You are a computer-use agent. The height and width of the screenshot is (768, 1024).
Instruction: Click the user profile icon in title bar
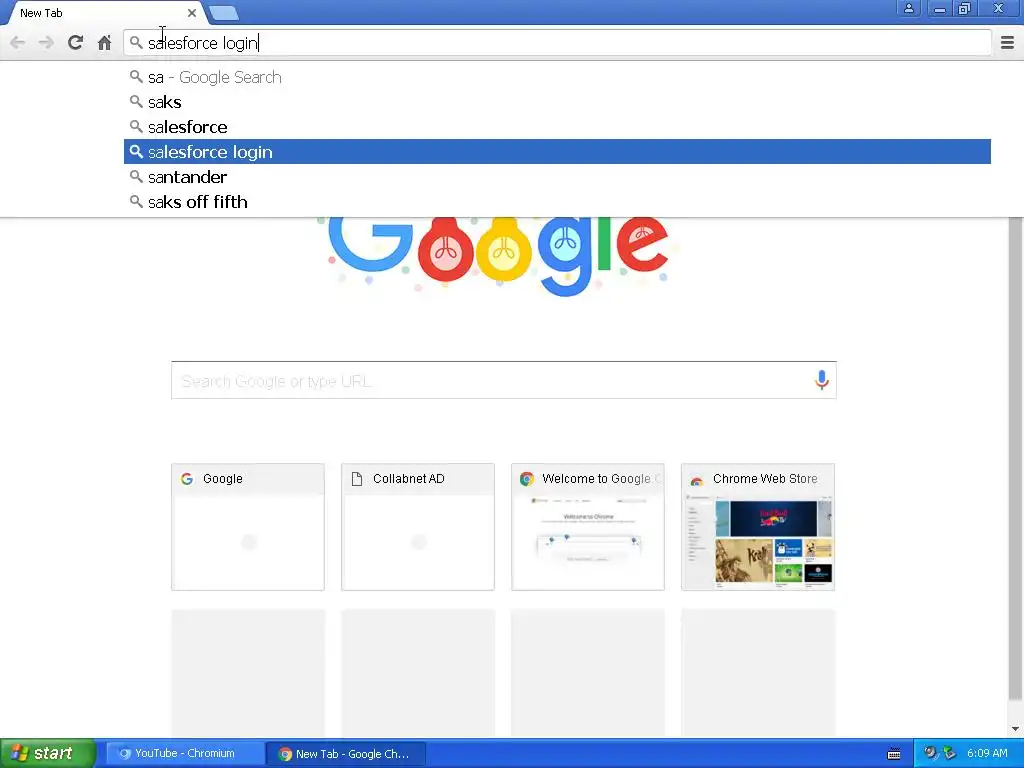click(908, 8)
